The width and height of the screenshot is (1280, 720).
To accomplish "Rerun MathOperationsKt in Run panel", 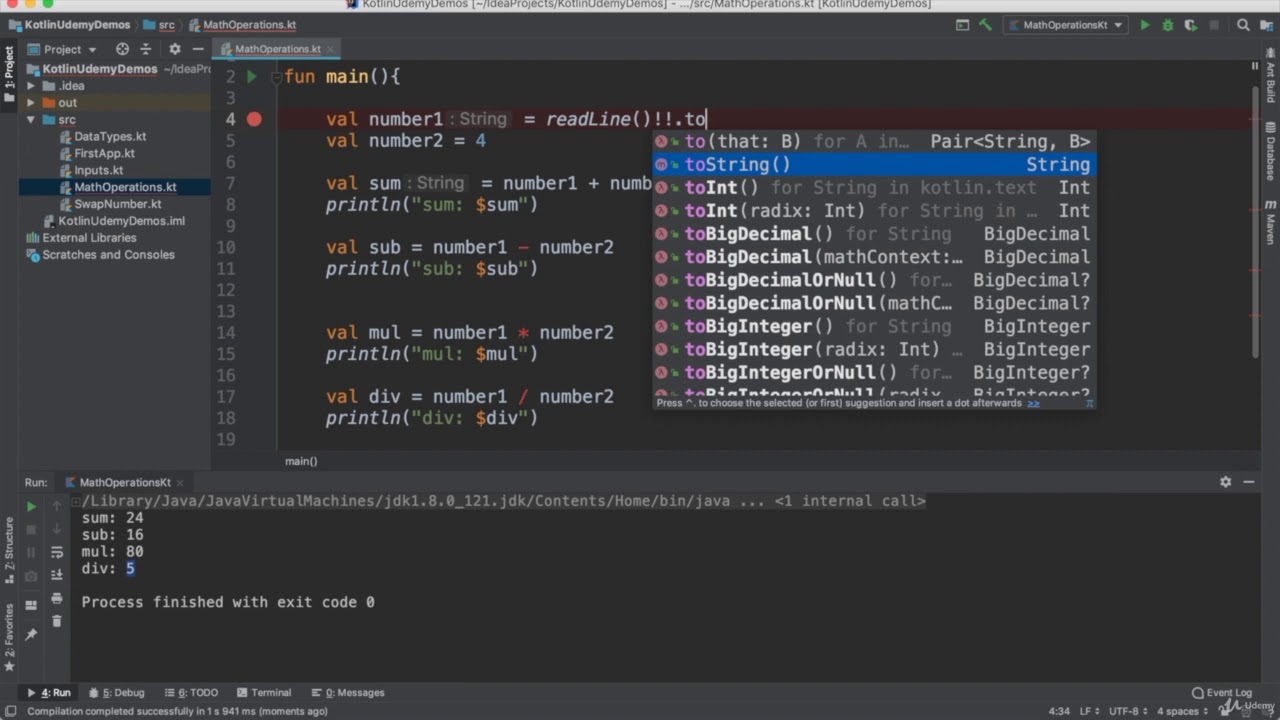I will point(31,507).
